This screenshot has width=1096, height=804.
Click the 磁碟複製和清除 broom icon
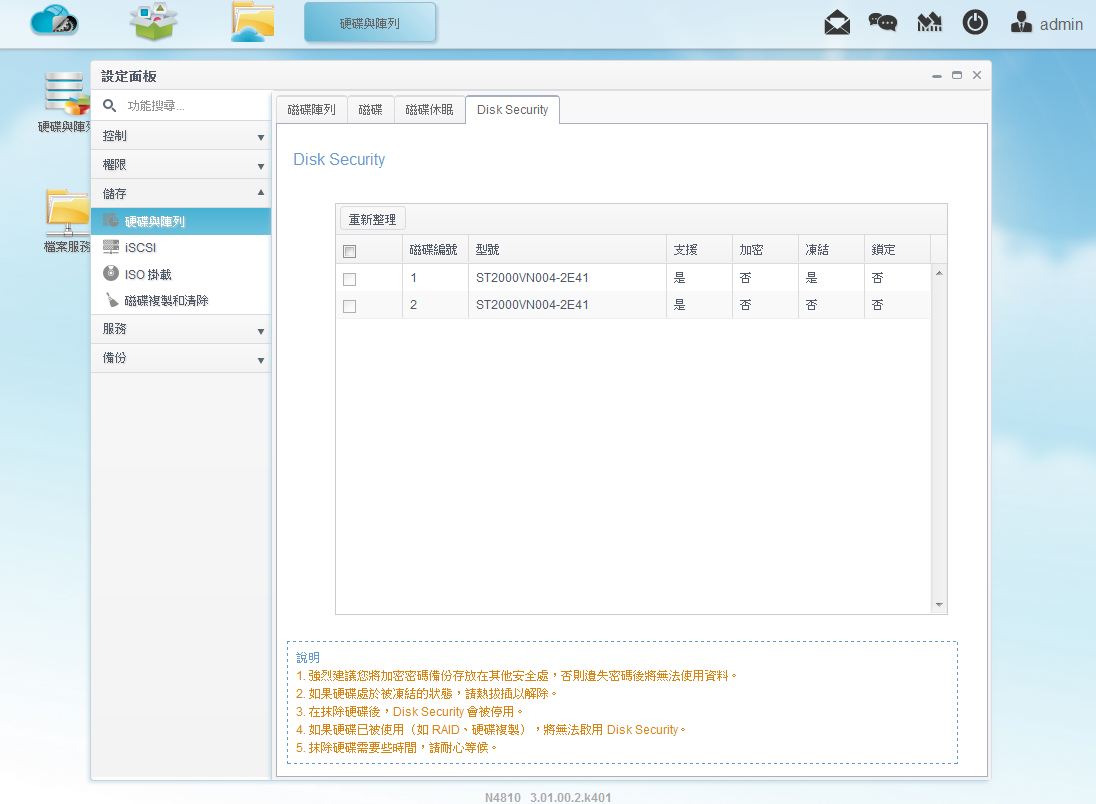click(111, 300)
